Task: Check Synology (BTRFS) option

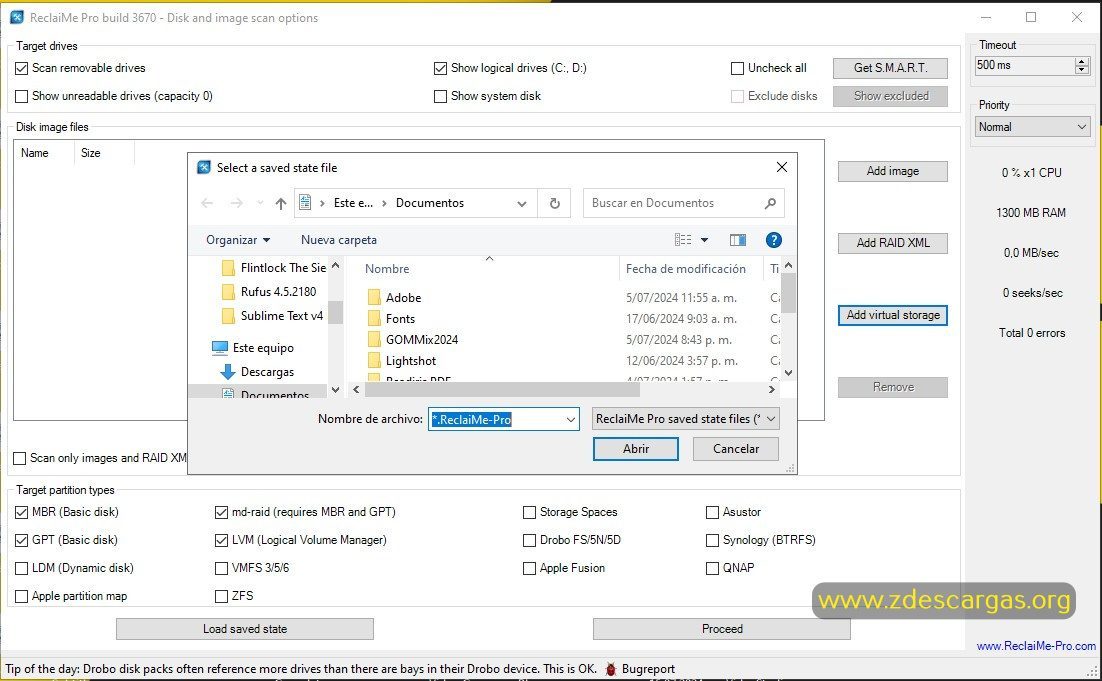Action: point(713,540)
